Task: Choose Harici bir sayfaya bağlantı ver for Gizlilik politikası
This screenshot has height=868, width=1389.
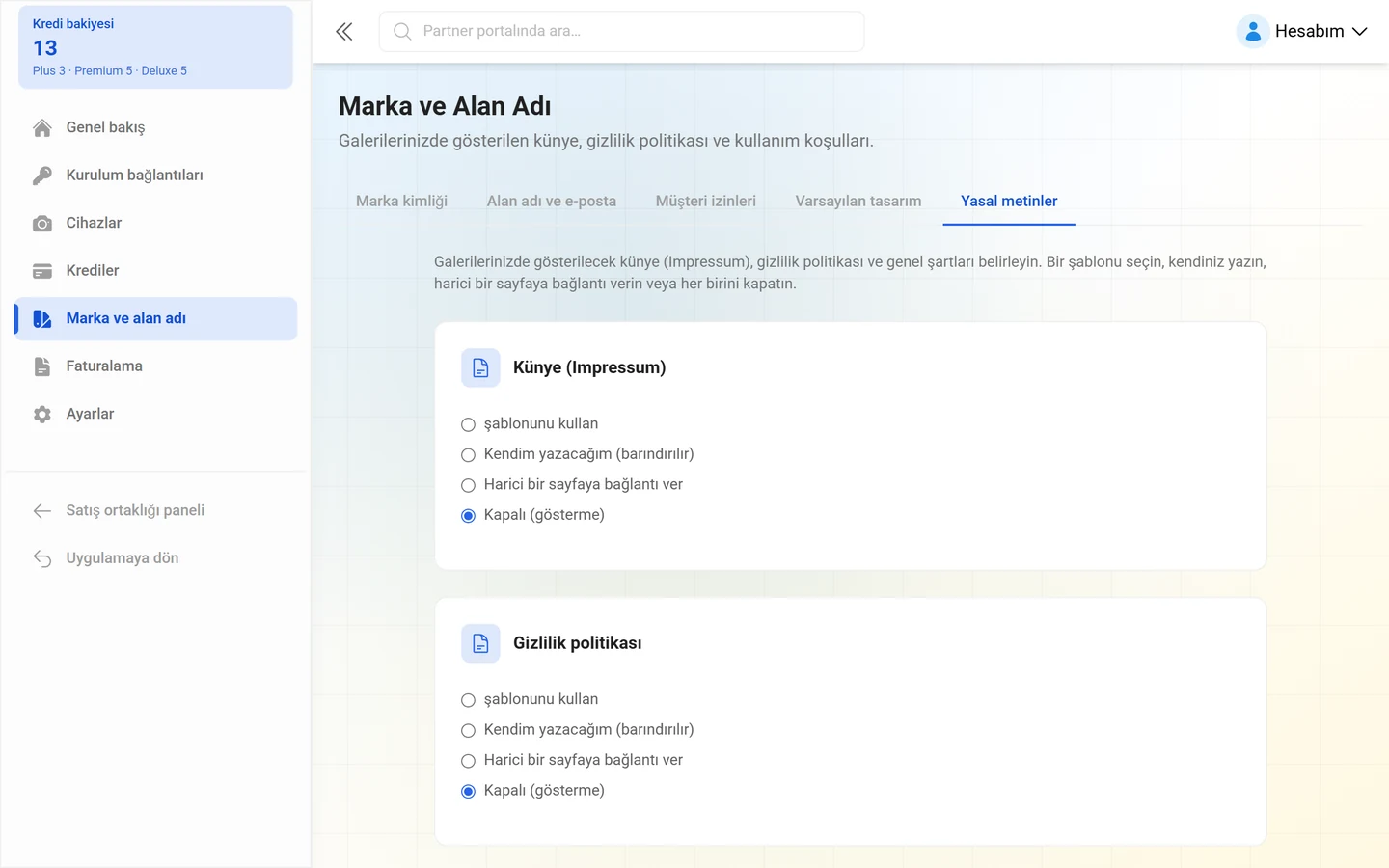Action: pos(468,761)
